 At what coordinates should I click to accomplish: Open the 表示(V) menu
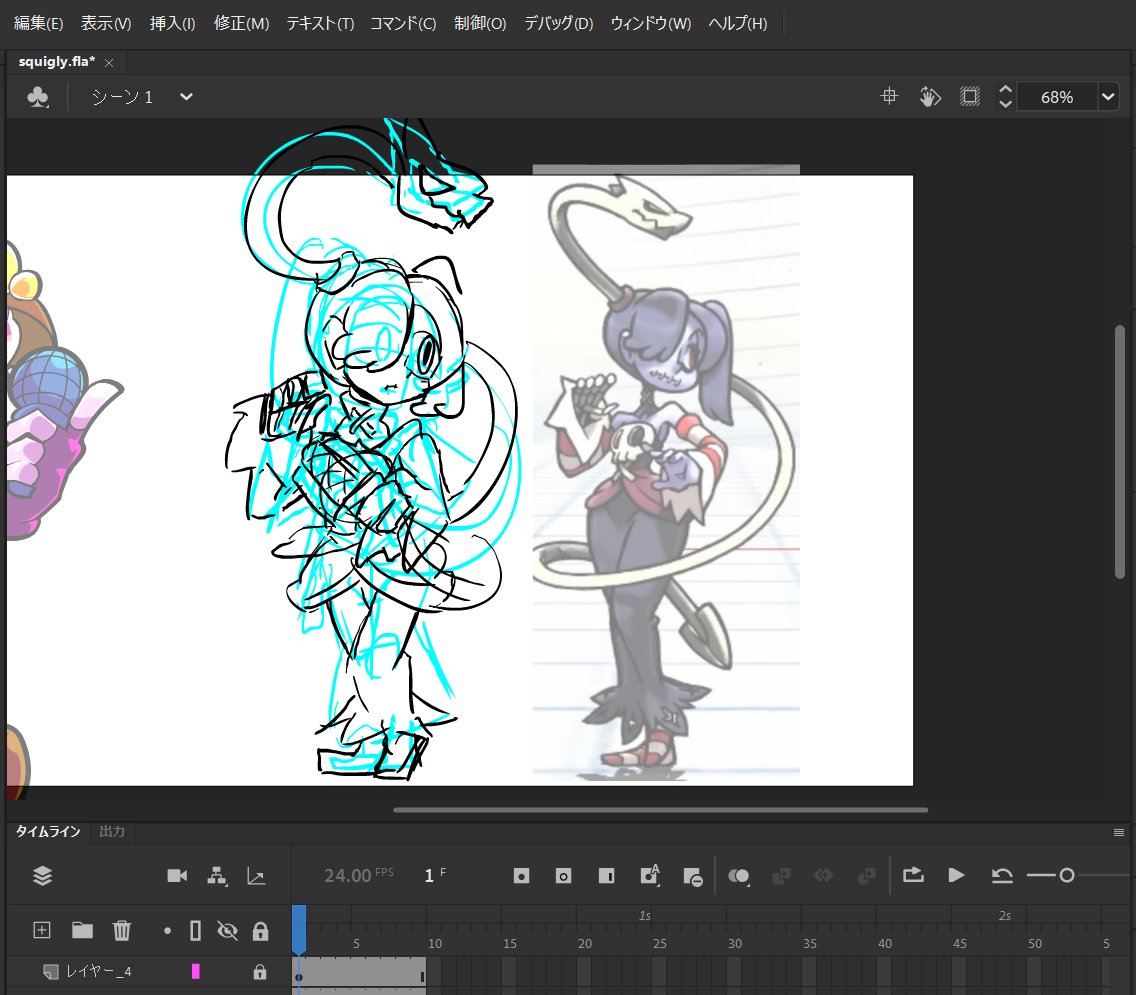pyautogui.click(x=106, y=23)
